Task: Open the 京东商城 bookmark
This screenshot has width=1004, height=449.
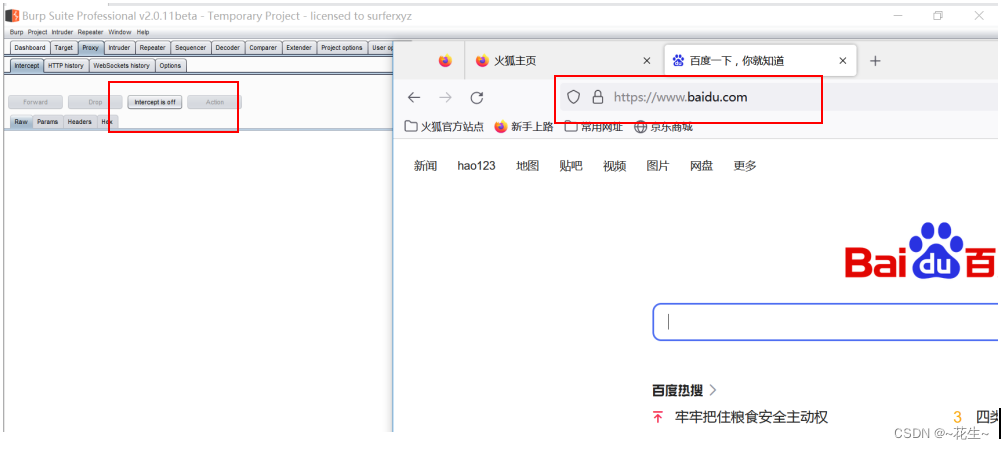Action: click(663, 127)
